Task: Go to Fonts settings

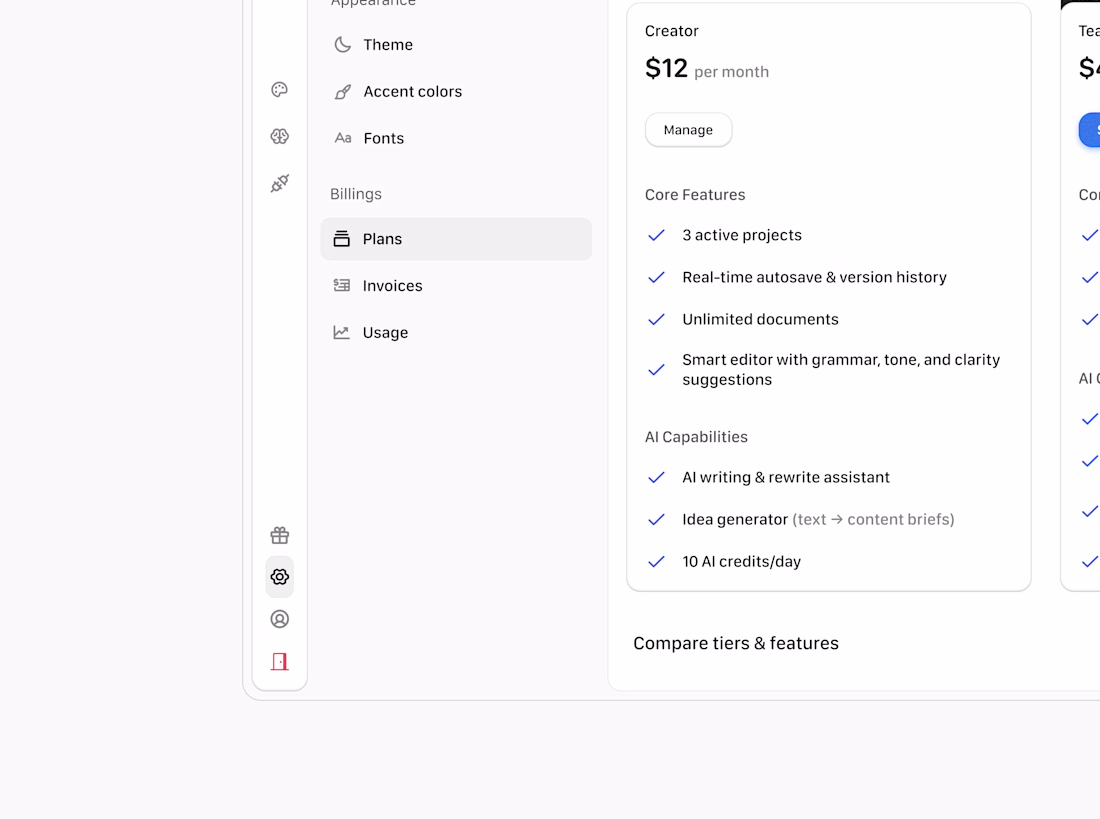Action: tap(383, 139)
